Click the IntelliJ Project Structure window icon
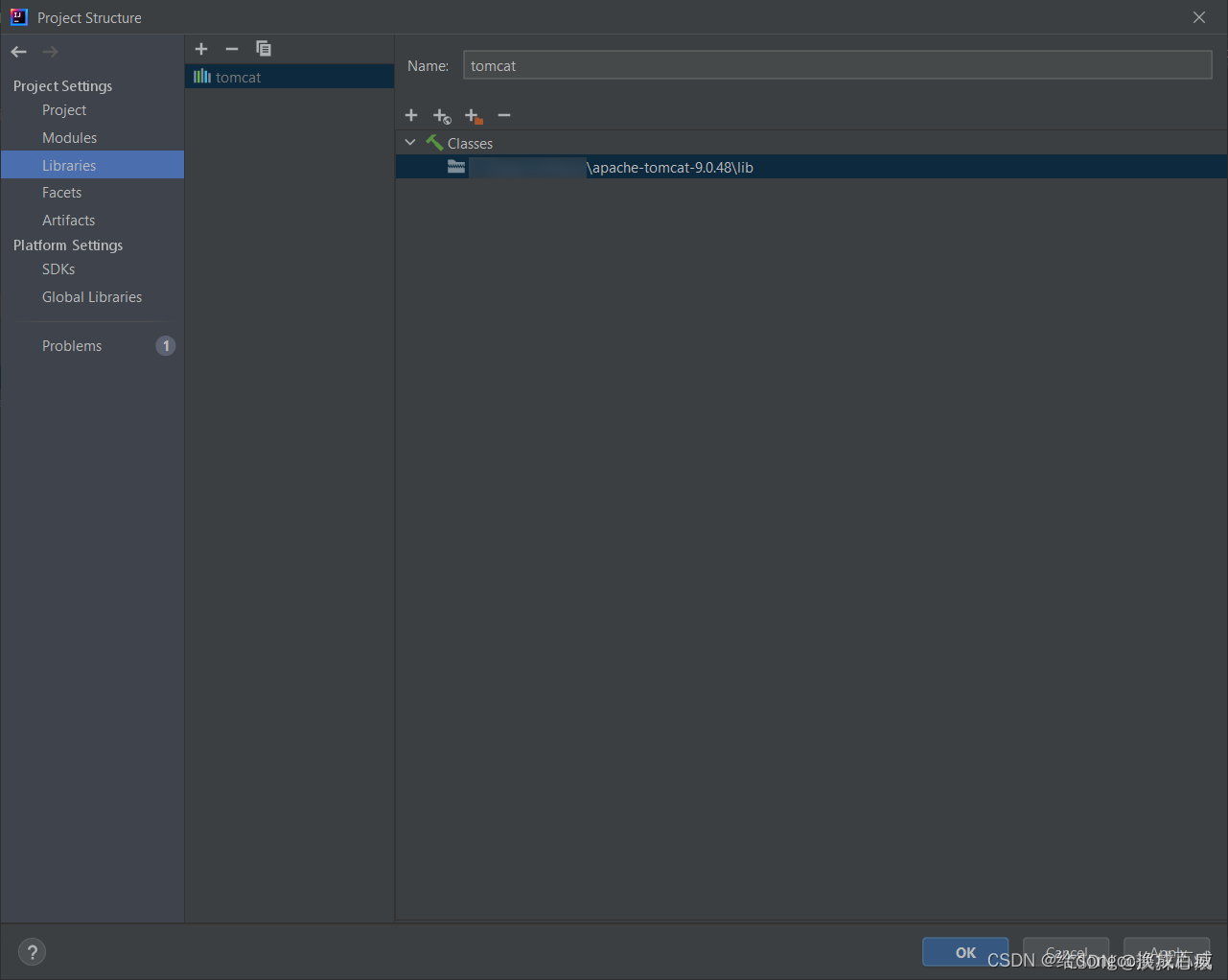The image size is (1228, 980). (18, 17)
